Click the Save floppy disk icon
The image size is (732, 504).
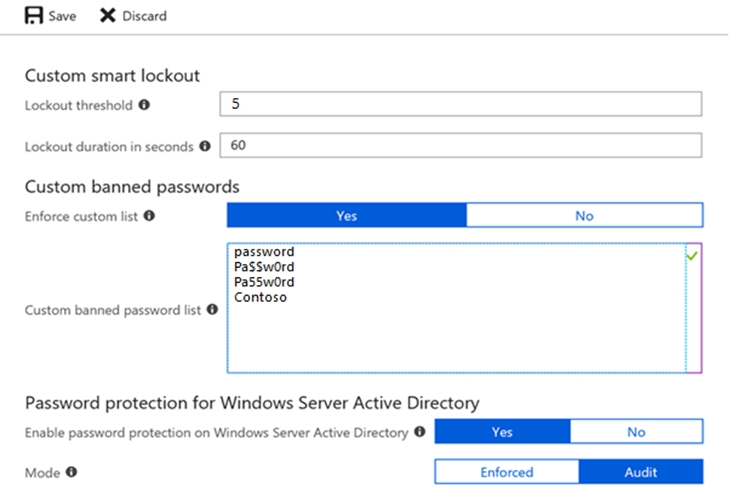pyautogui.click(x=34, y=16)
